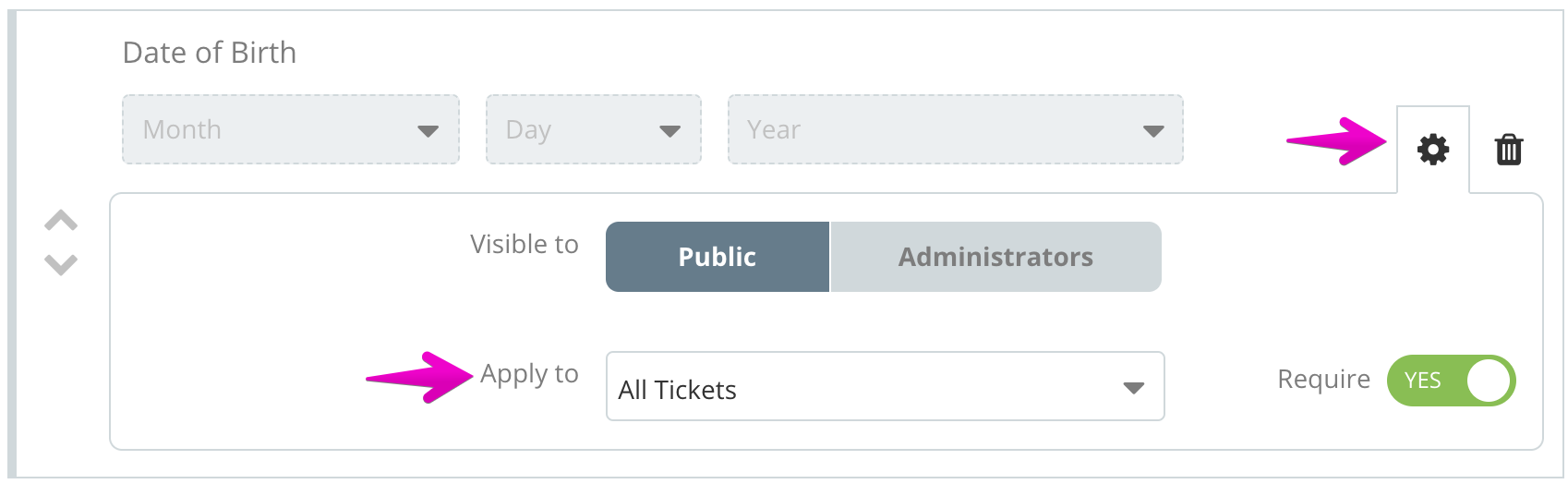Click the Require label text
The width and height of the screenshot is (1568, 484).
click(1323, 380)
